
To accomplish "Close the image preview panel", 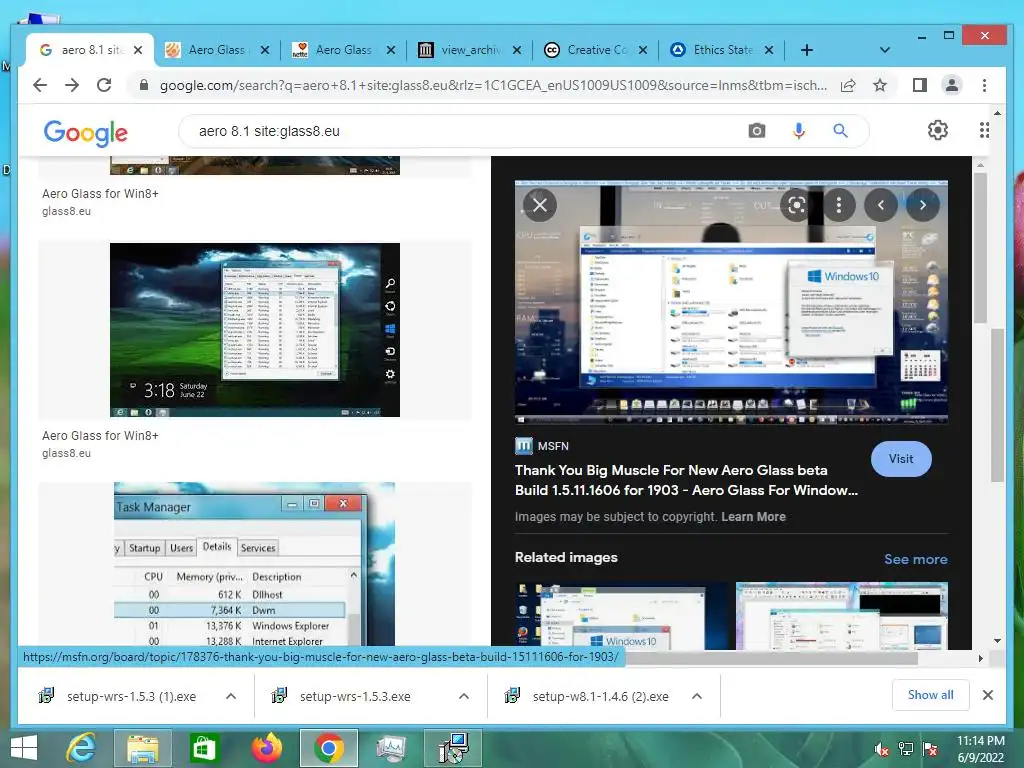I will pyautogui.click(x=540, y=205).
